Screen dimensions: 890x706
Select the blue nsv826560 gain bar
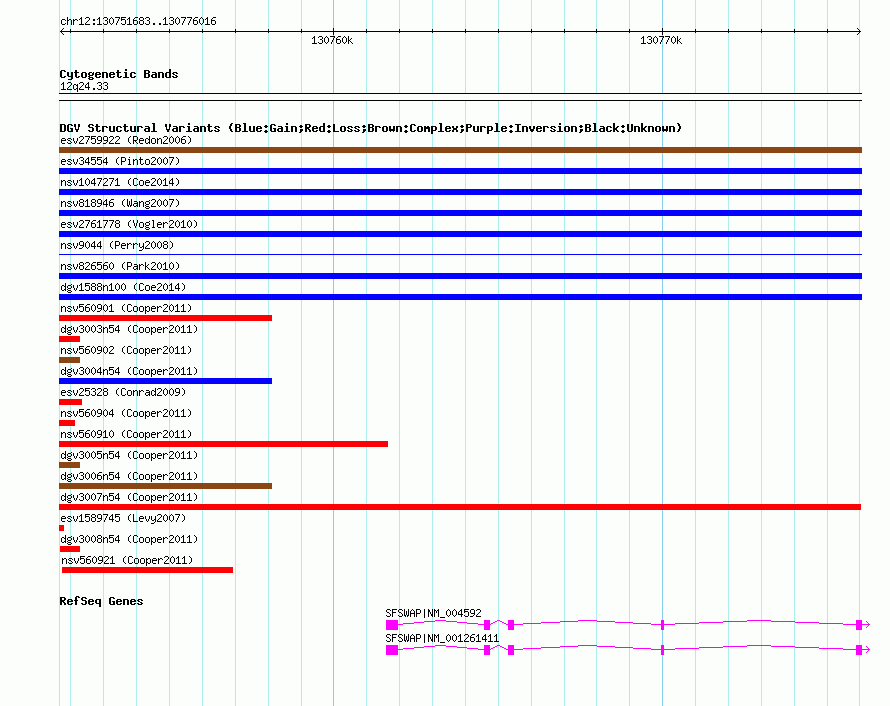click(460, 276)
